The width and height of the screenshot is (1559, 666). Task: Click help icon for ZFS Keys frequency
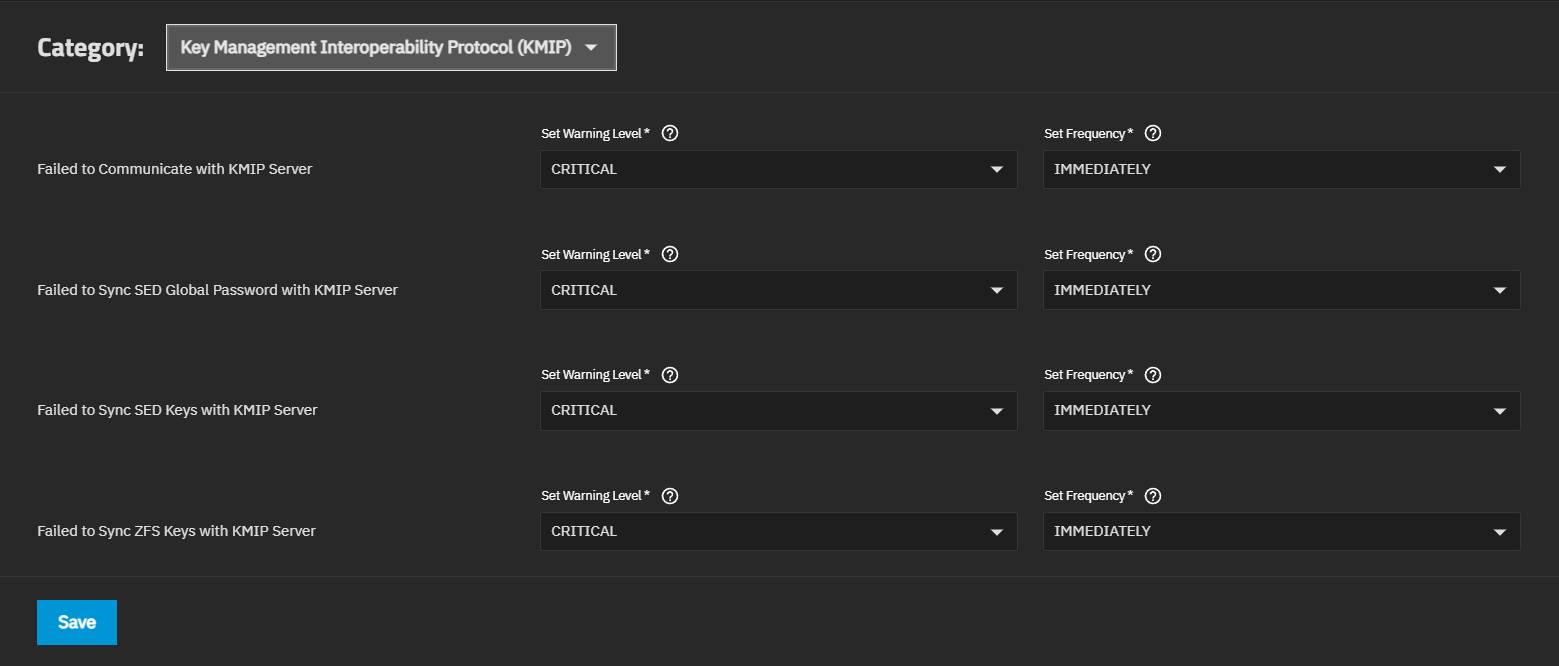[1153, 495]
